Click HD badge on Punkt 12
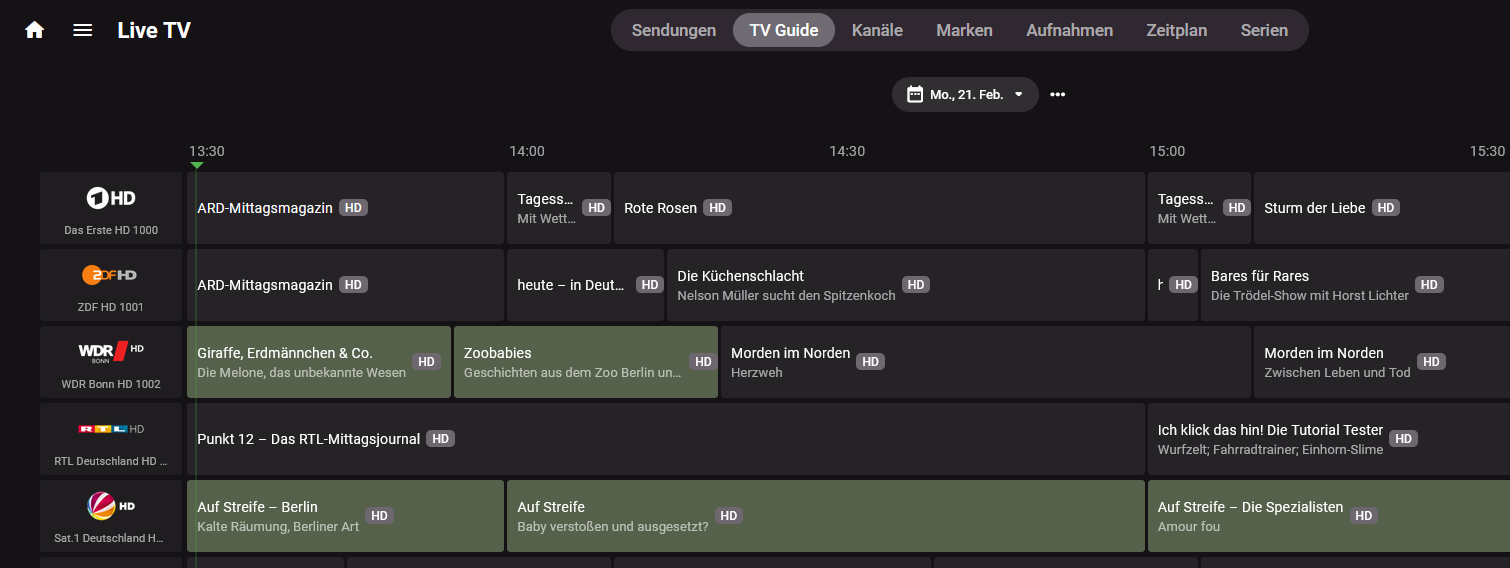Viewport: 1510px width, 568px height. tap(440, 439)
